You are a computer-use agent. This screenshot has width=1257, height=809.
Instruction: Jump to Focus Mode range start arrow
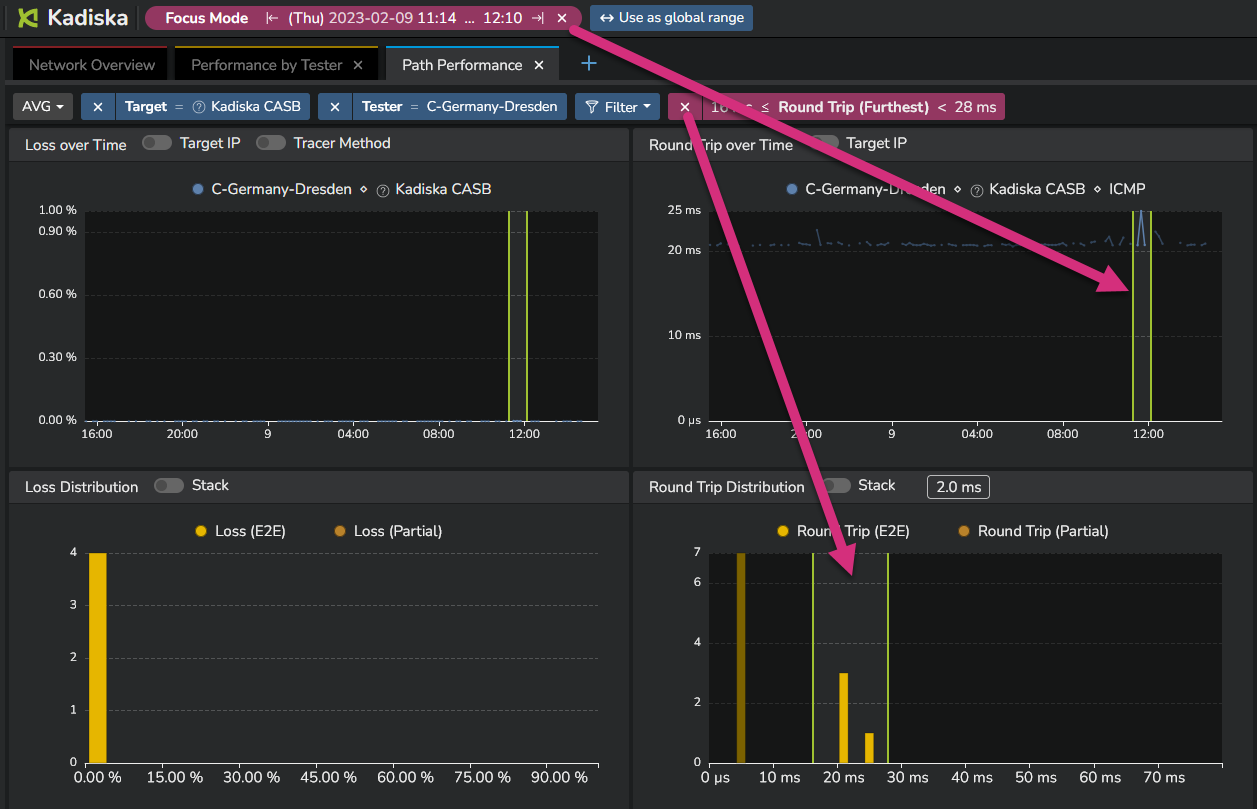272,18
